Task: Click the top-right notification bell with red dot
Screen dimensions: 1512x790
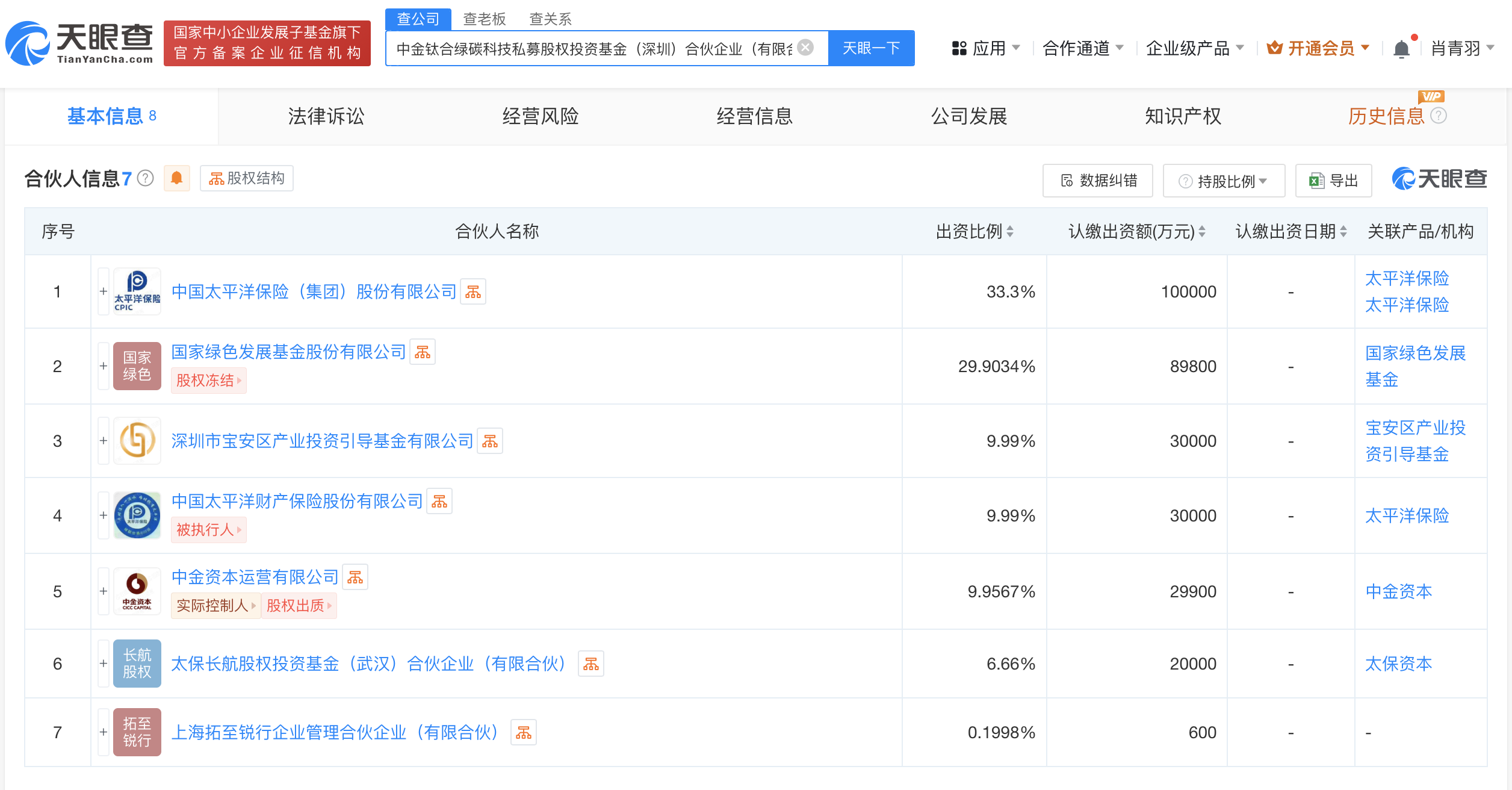Action: [x=1402, y=48]
